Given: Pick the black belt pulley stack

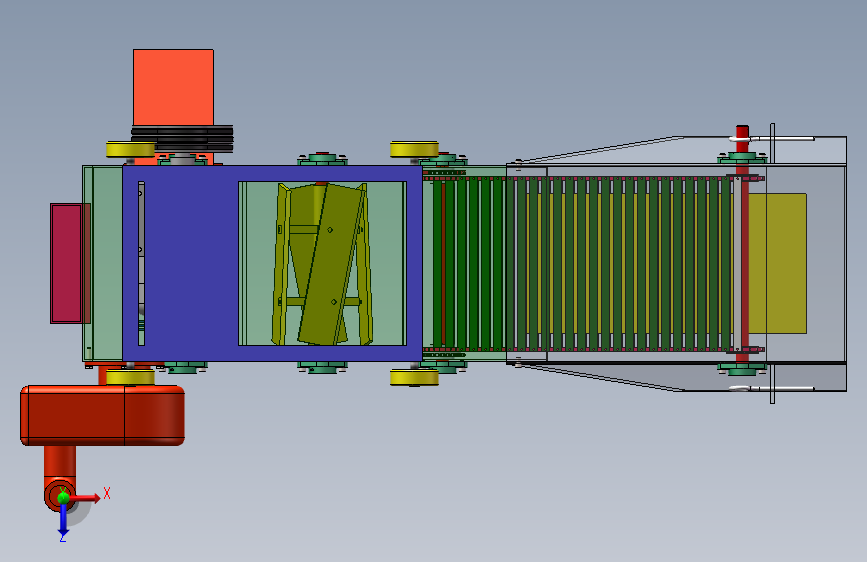Looking at the screenshot, I should click(182, 139).
